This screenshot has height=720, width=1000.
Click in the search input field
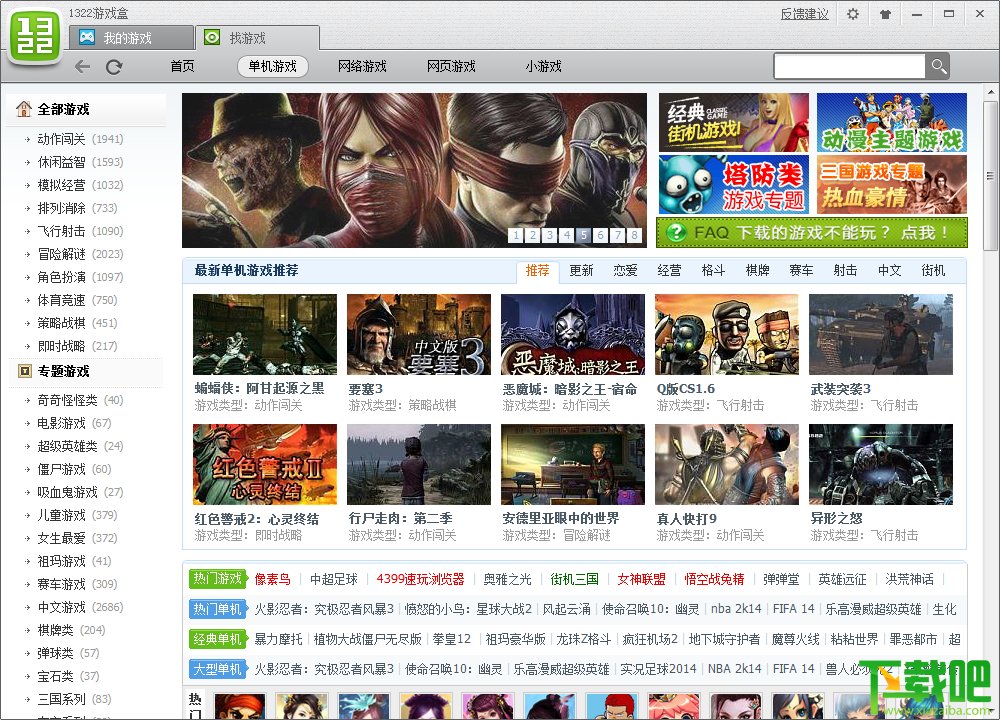pyautogui.click(x=849, y=66)
